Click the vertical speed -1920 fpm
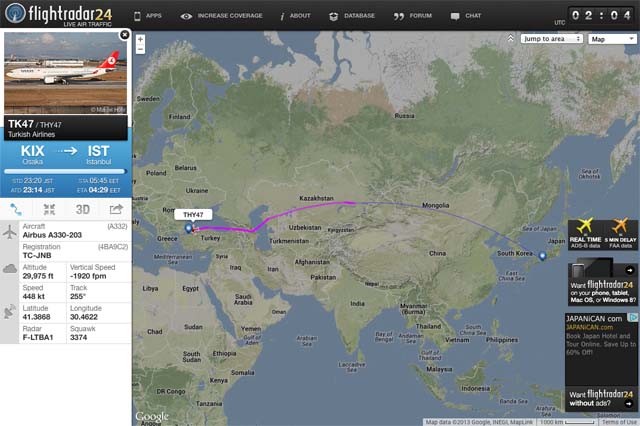The width and height of the screenshot is (640, 426). coord(88,276)
